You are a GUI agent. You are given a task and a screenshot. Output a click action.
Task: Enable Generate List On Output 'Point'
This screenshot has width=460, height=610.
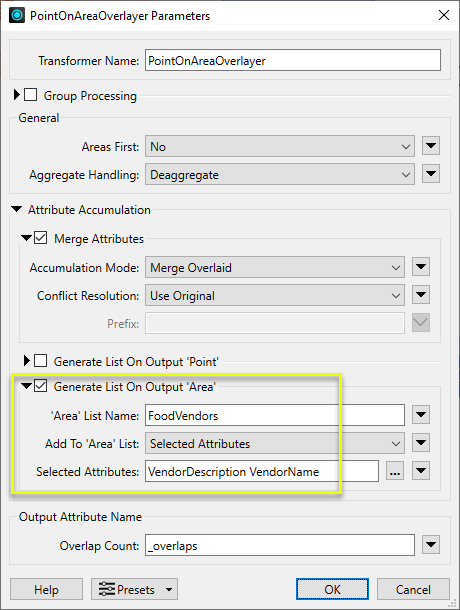tap(40, 361)
